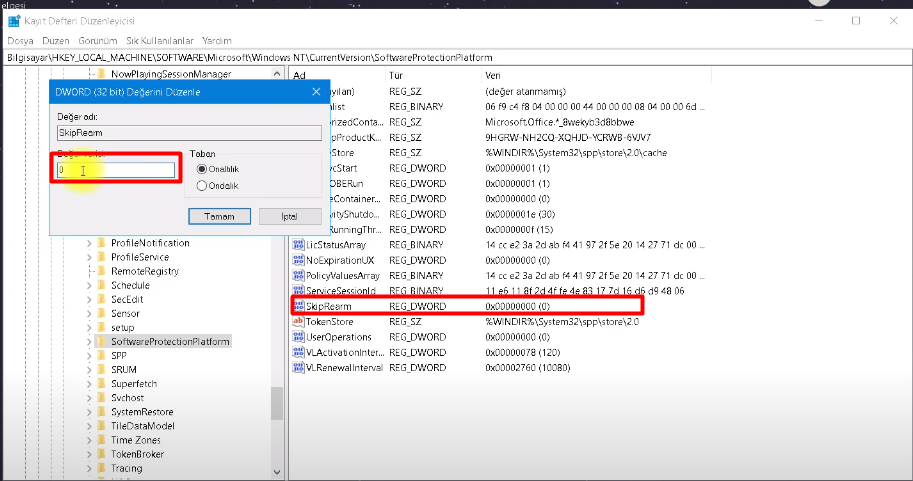
Task: Click the ProfileService folder icon
Action: click(x=101, y=257)
